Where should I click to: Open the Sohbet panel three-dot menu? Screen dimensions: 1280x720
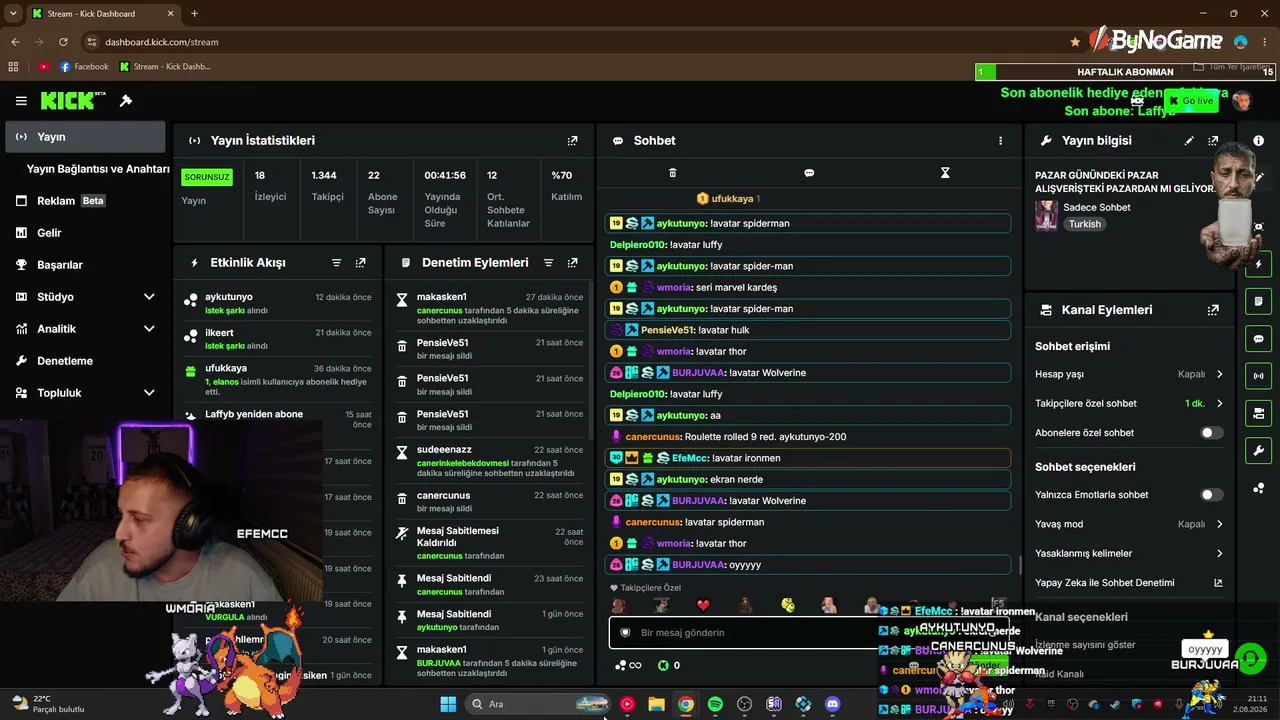[1000, 141]
